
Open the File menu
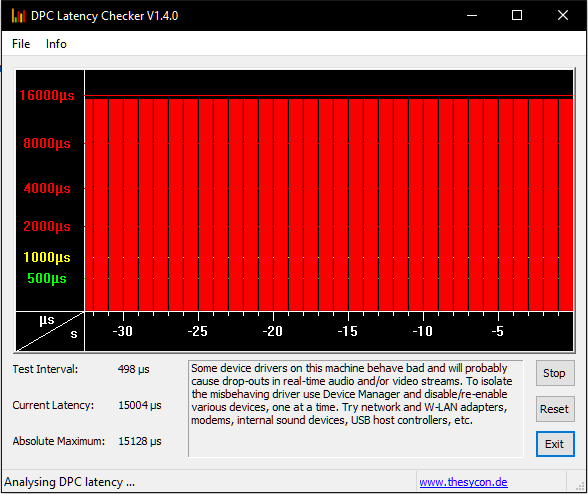[21, 44]
